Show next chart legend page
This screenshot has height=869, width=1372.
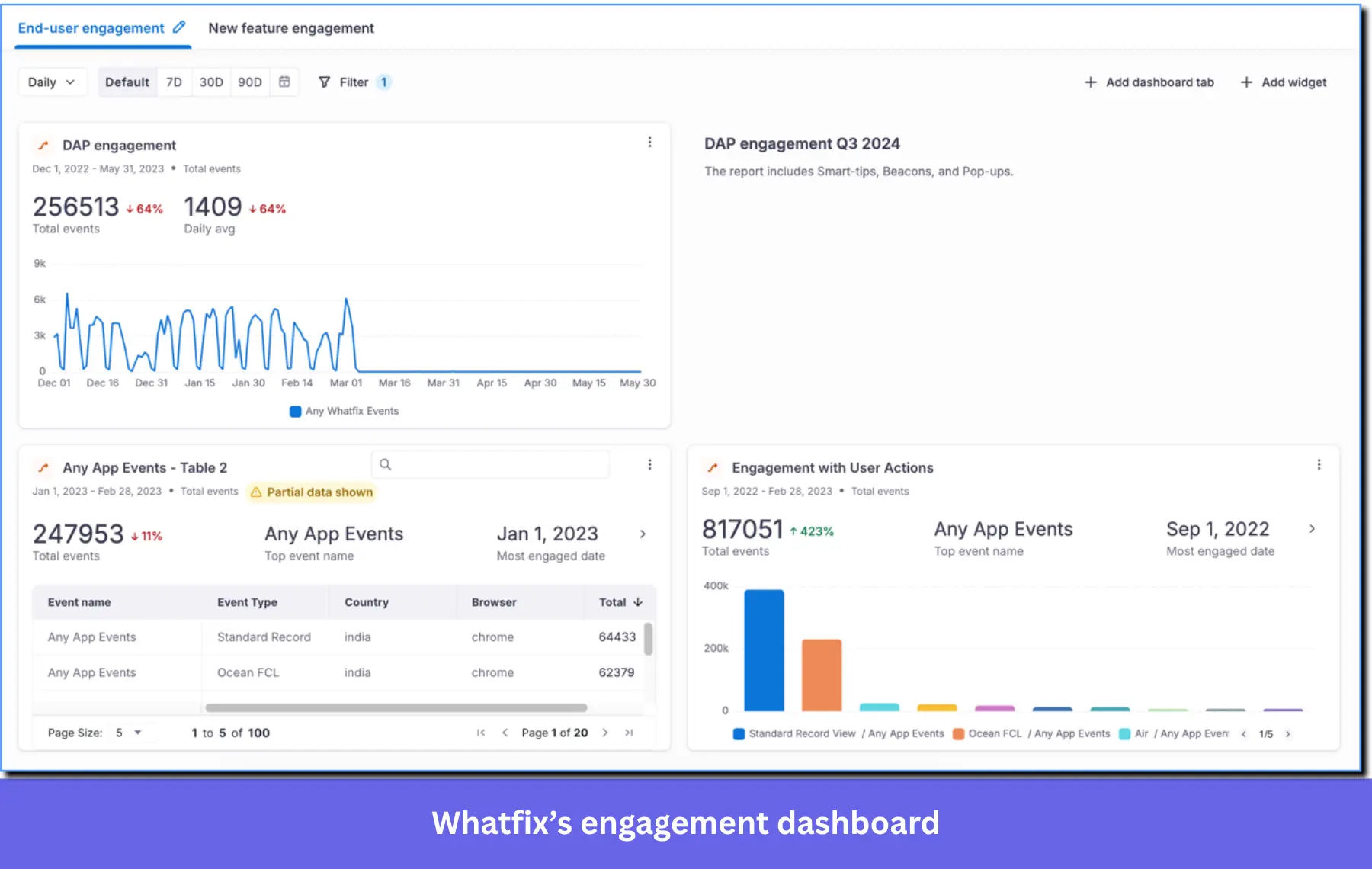pyautogui.click(x=1288, y=734)
